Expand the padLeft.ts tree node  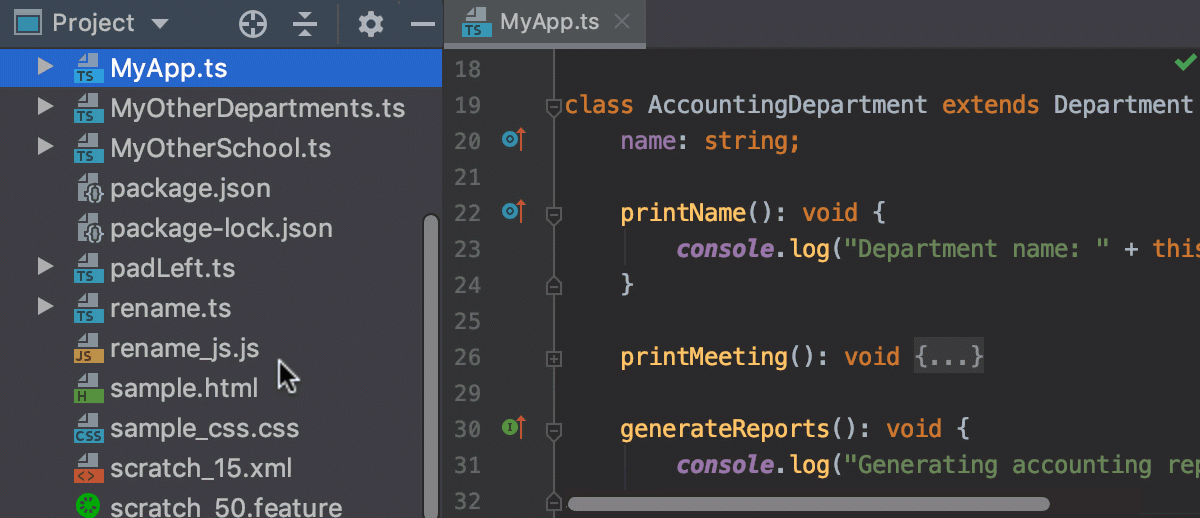44,267
